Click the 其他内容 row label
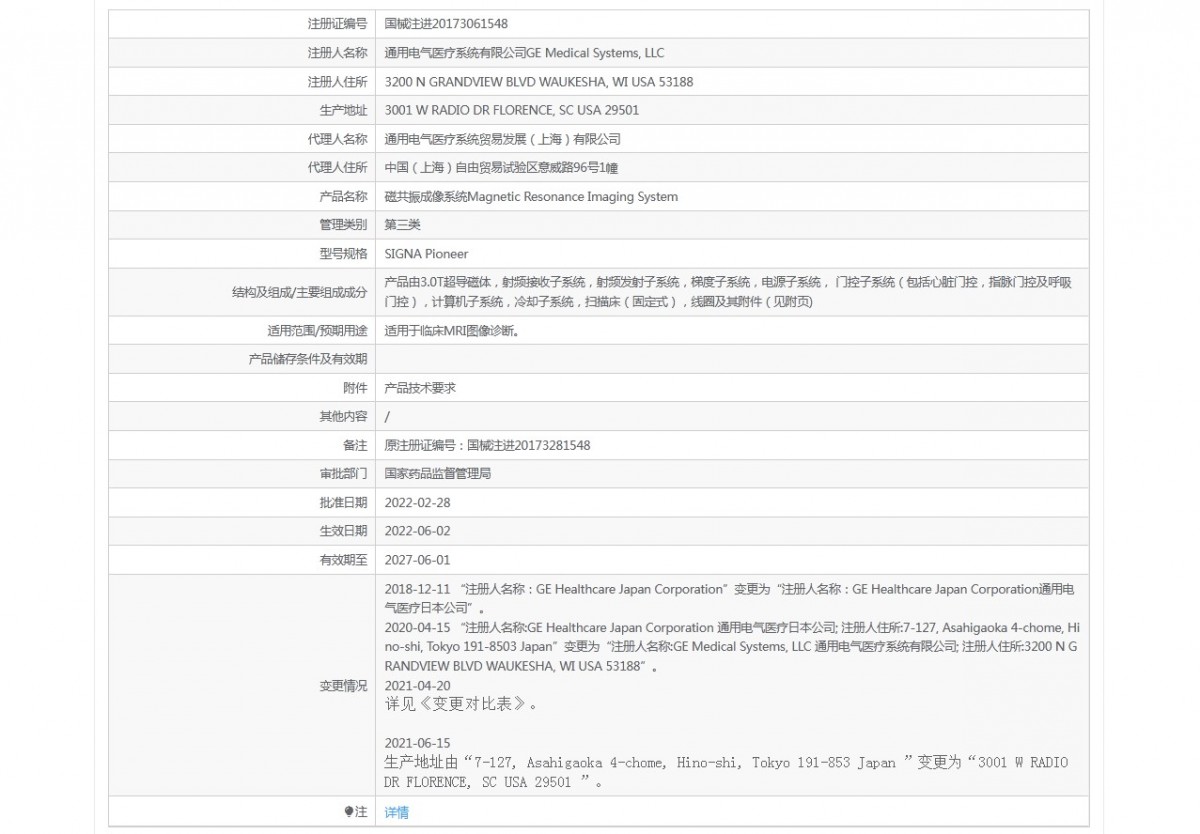 (343, 416)
